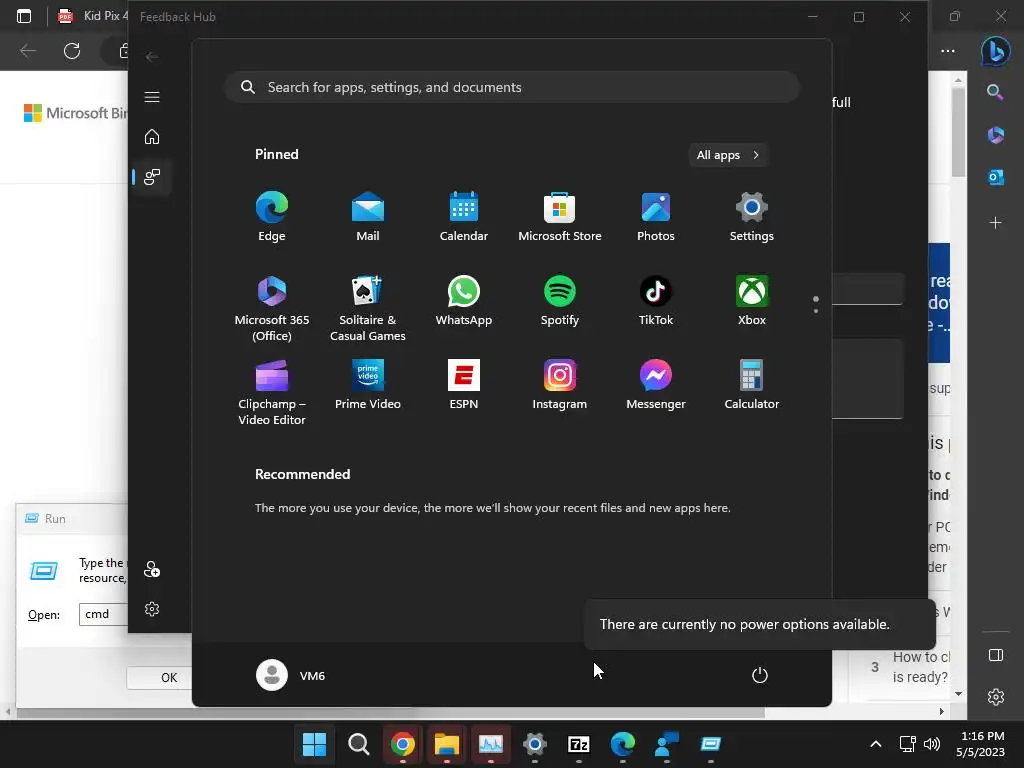Open Bing chat sidebar button in Edge
Viewport: 1024px width, 768px height.
click(995, 51)
